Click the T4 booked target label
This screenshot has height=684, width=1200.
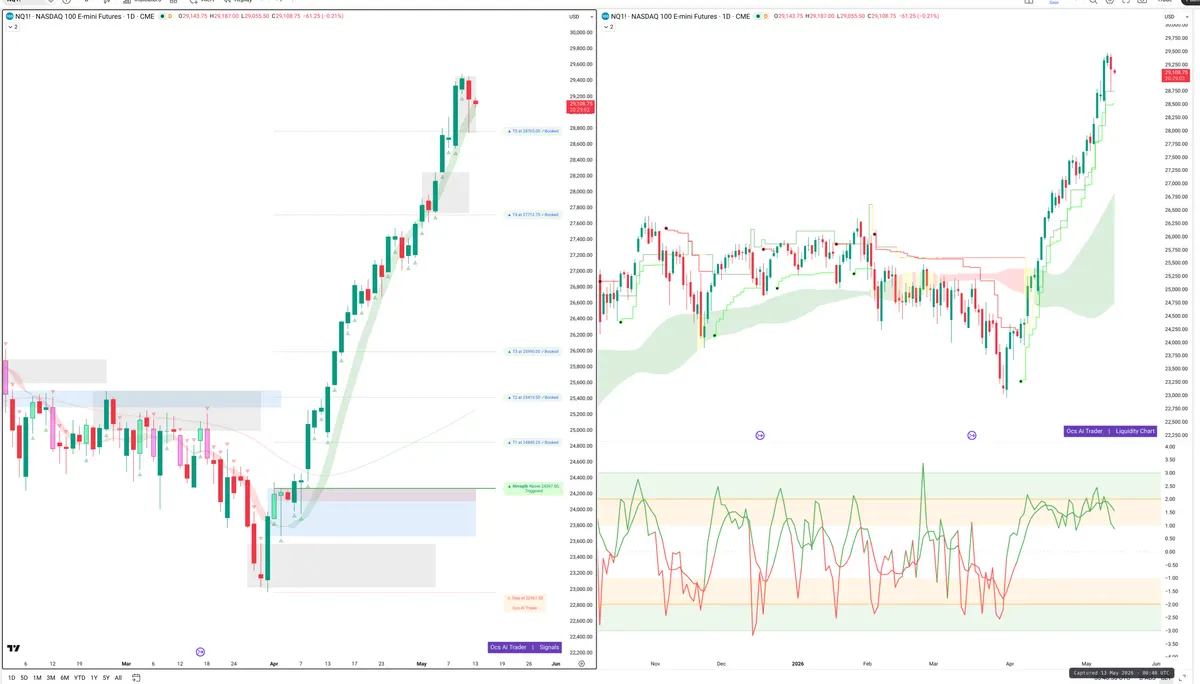point(533,214)
